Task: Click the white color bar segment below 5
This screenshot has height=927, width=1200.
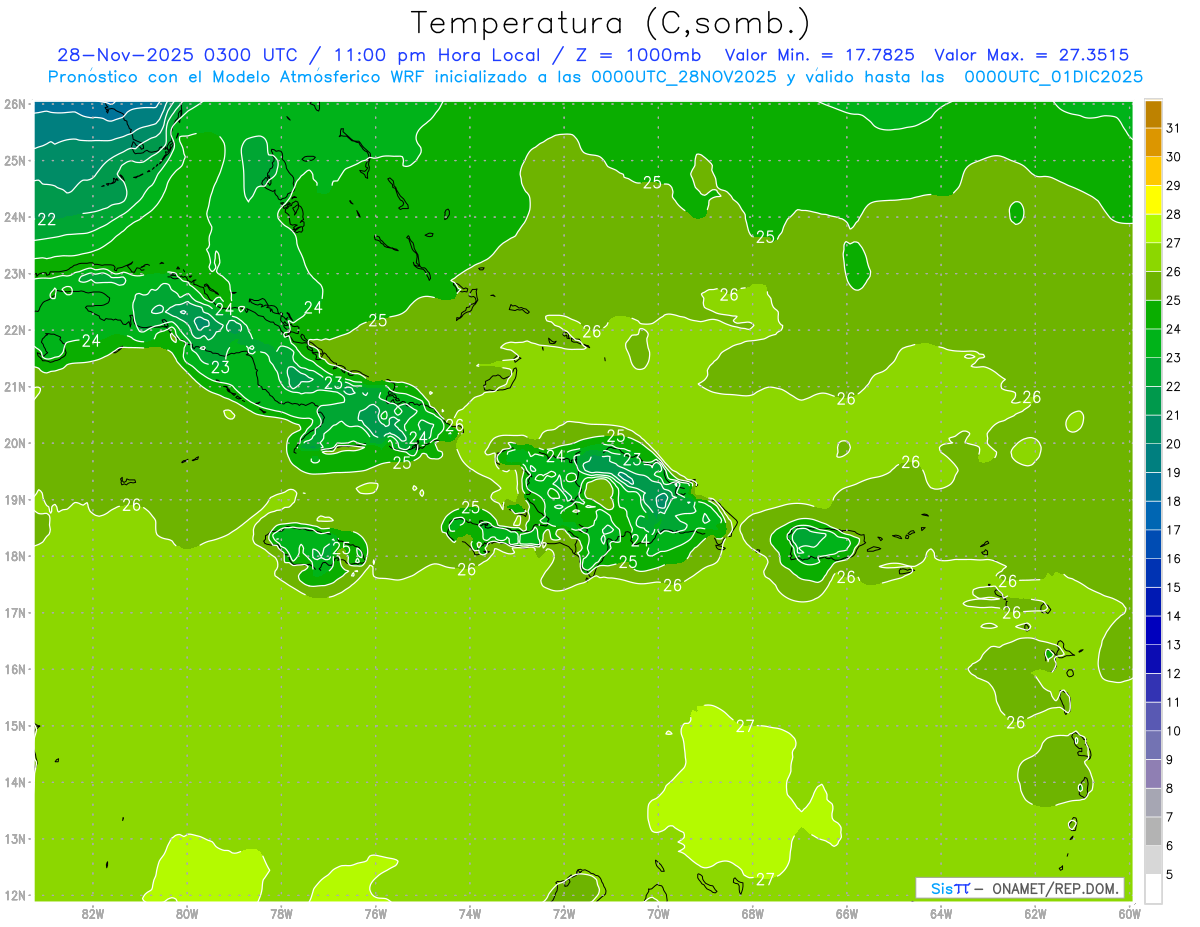Action: coord(1153,888)
